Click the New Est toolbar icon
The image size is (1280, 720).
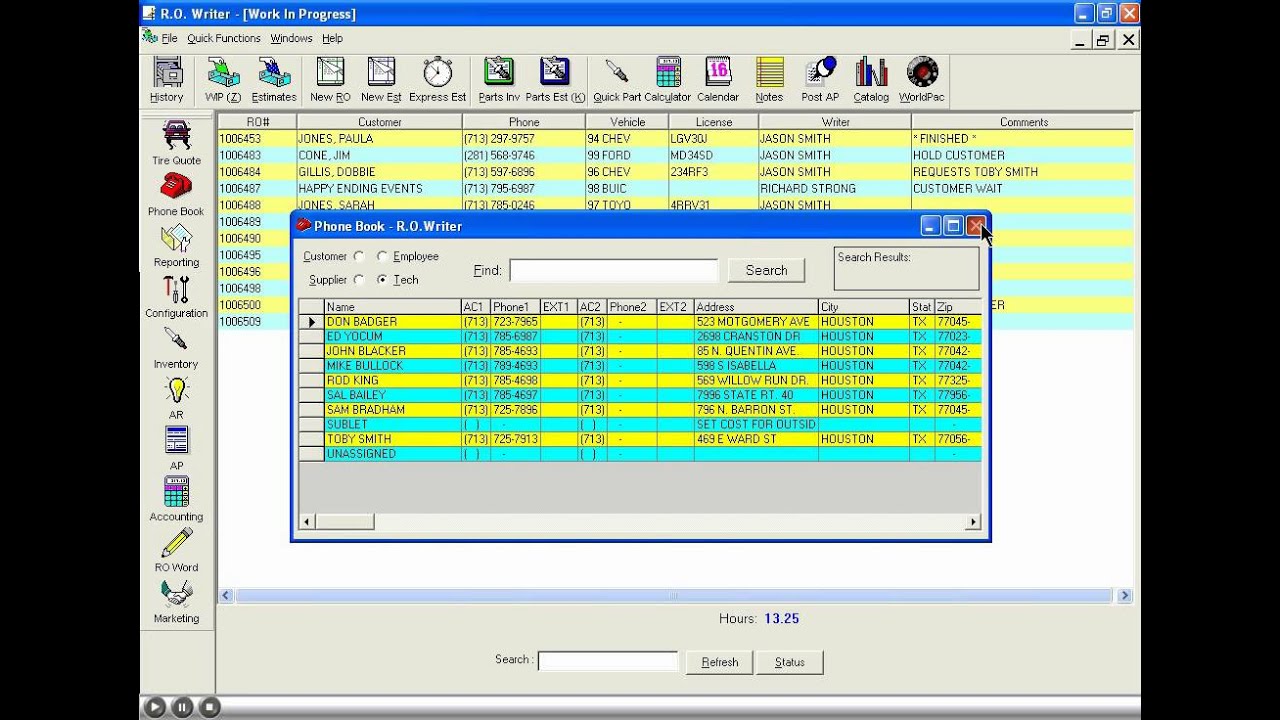(381, 80)
